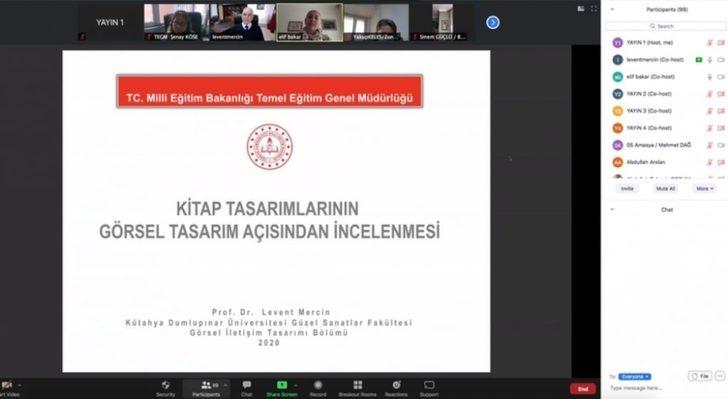The height and width of the screenshot is (399, 728).
Task: Click camera icon for 05 Amasya / Mehmet DAĞ
Action: pyautogui.click(x=721, y=145)
